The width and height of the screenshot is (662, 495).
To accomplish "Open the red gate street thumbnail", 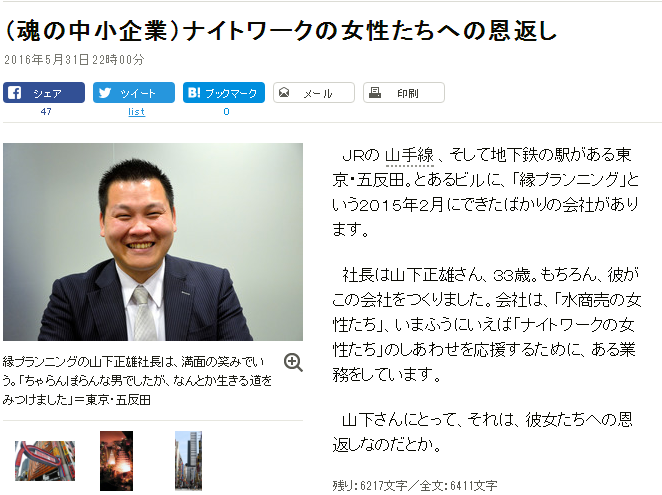I will pyautogui.click(x=45, y=461).
